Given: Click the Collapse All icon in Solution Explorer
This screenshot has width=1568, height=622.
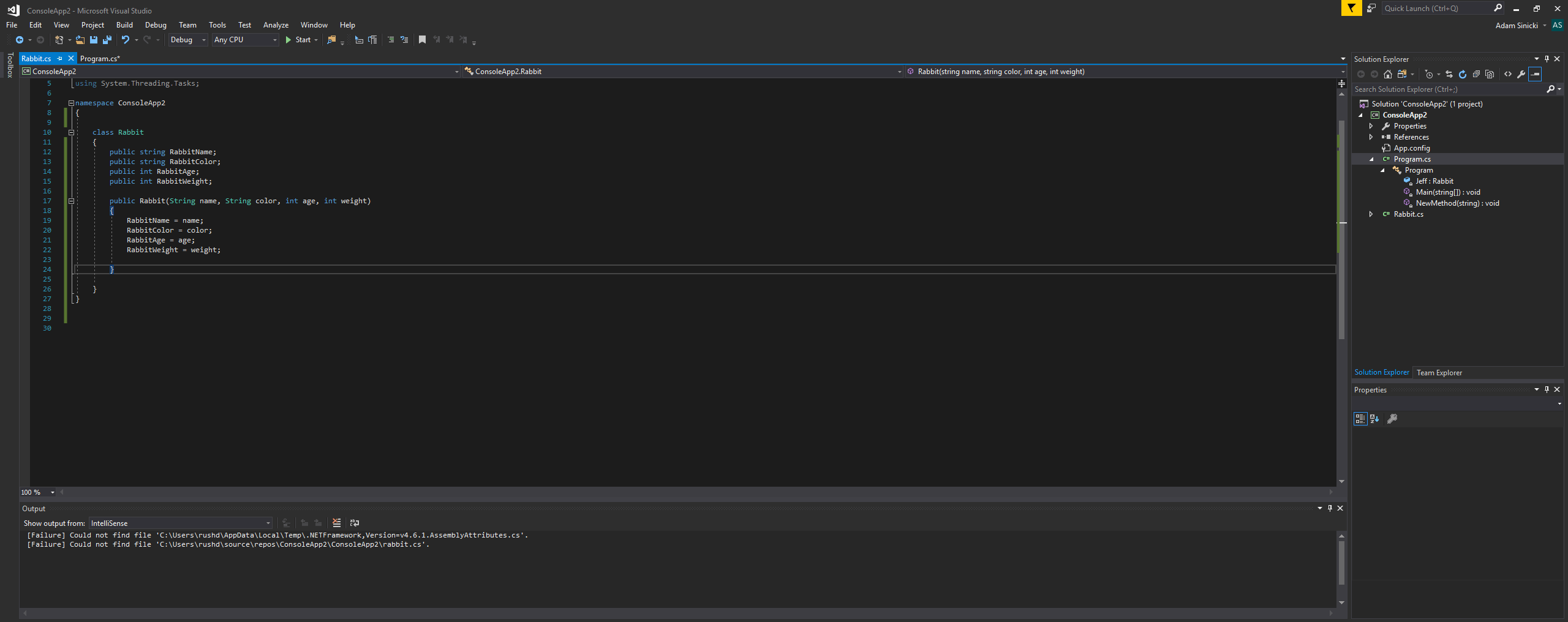Looking at the screenshot, I should point(1476,74).
